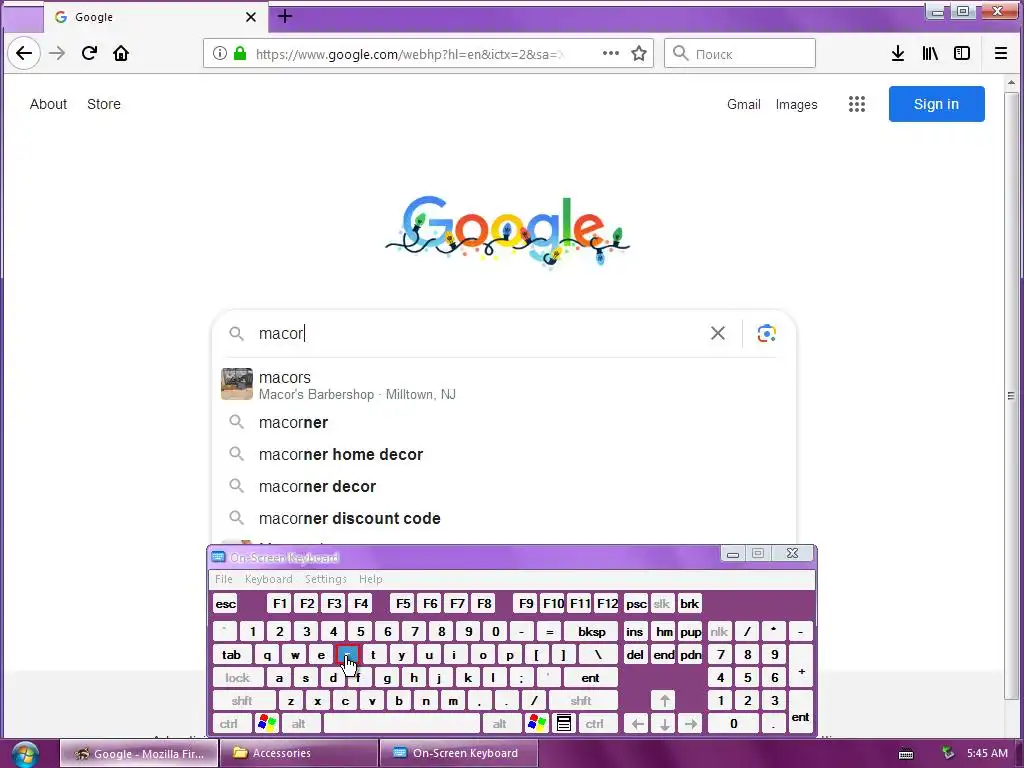
Task: Clear the search box with the X
Action: (718, 333)
